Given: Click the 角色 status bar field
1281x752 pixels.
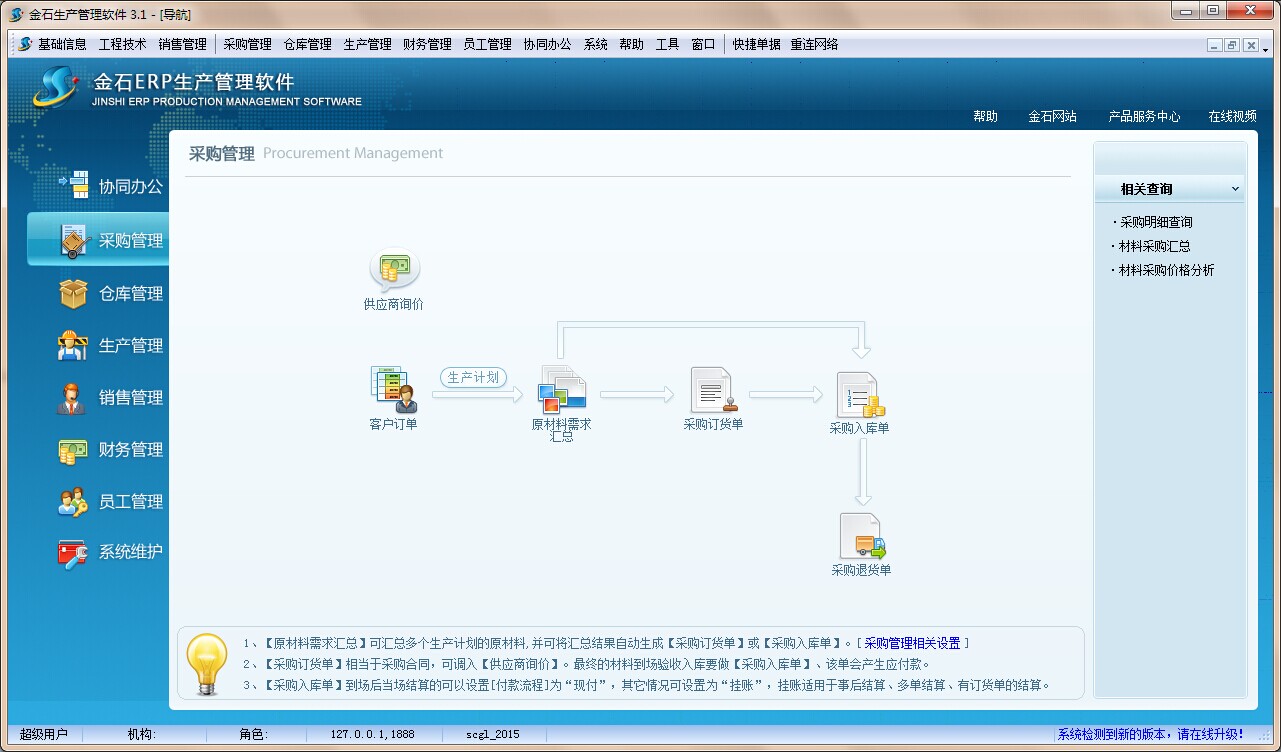Looking at the screenshot, I should (x=254, y=734).
